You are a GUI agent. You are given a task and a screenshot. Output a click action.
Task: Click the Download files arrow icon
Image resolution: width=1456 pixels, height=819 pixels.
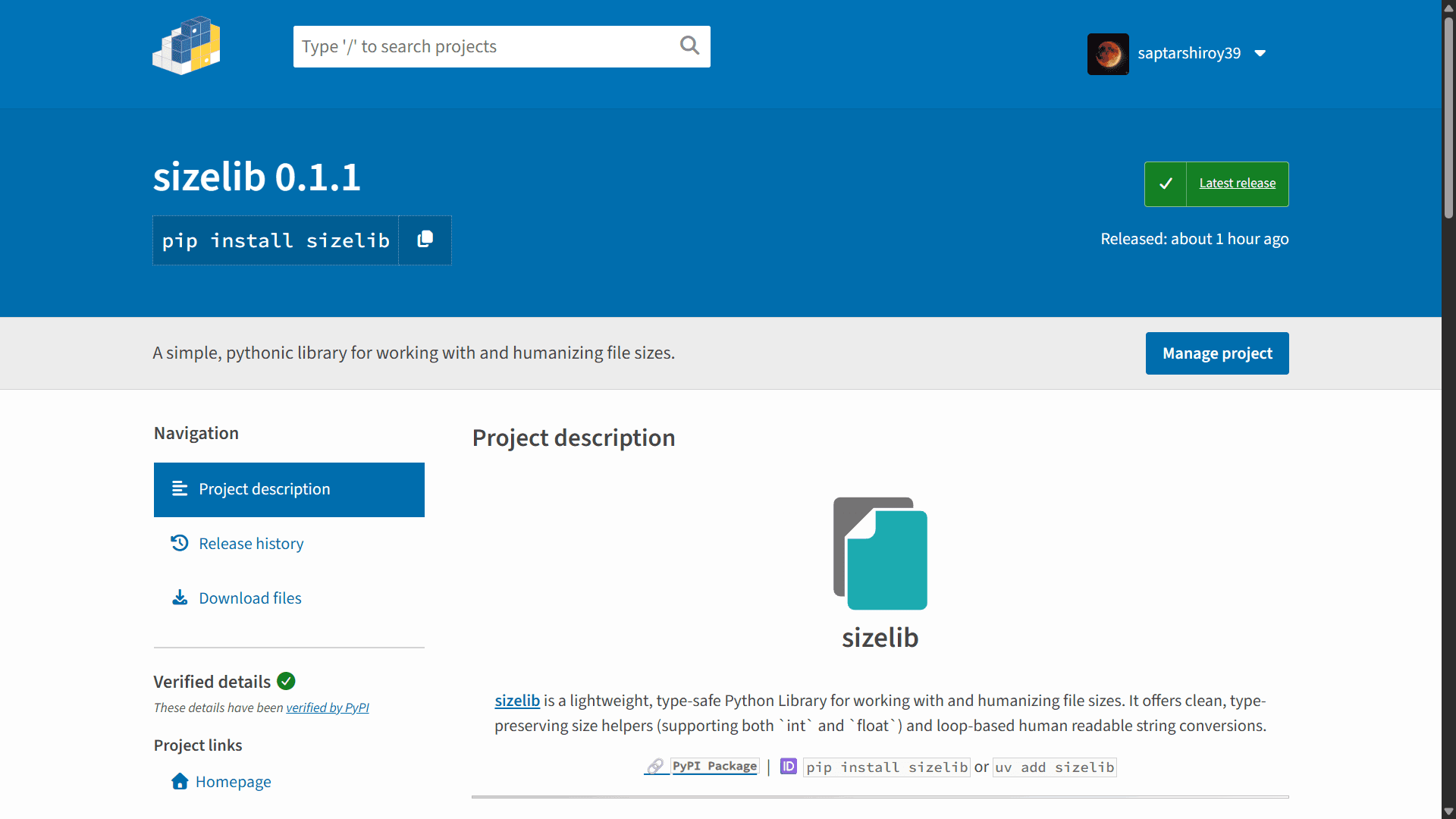click(x=180, y=598)
